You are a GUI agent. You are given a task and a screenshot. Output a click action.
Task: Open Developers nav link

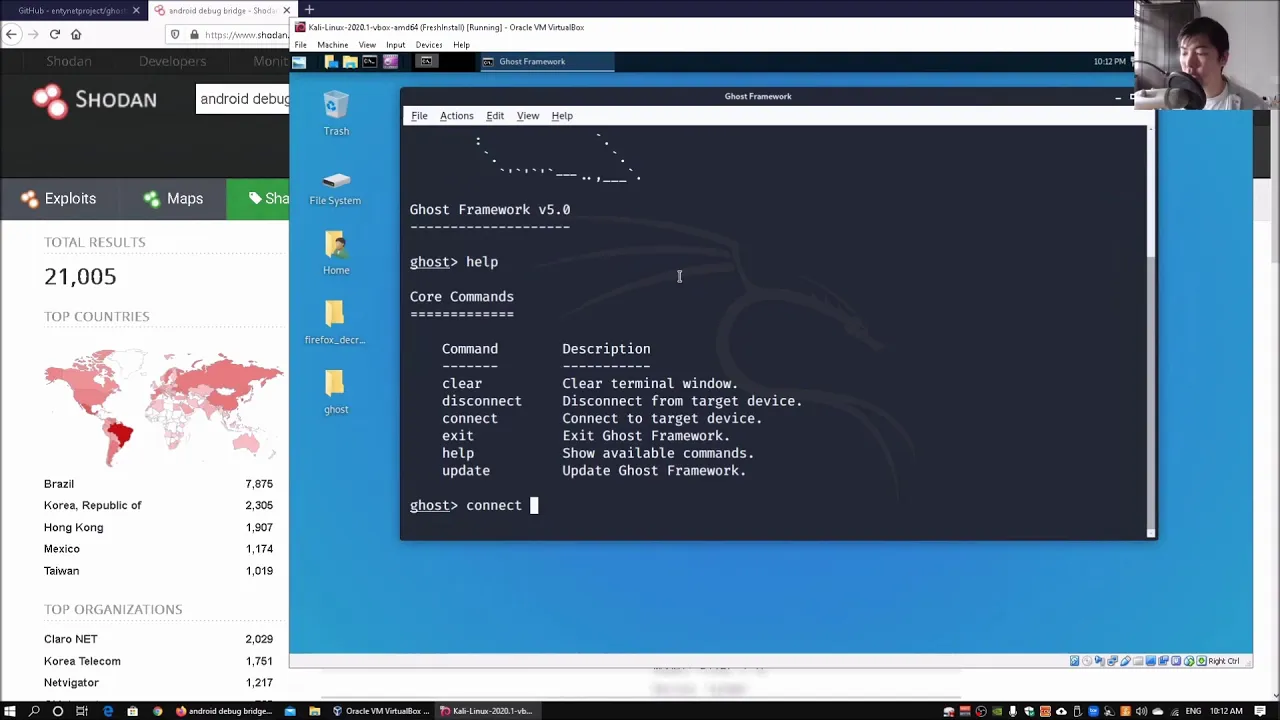click(172, 62)
